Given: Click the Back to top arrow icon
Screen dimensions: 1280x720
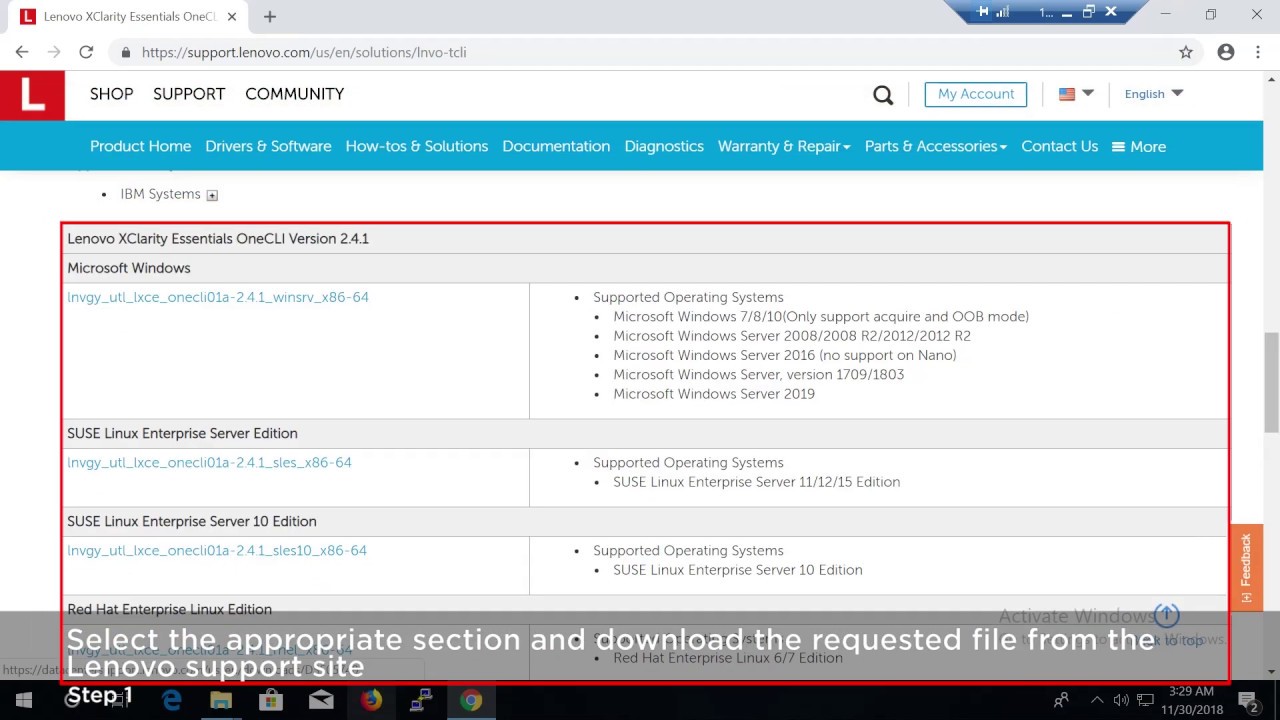Looking at the screenshot, I should pos(1167,614).
